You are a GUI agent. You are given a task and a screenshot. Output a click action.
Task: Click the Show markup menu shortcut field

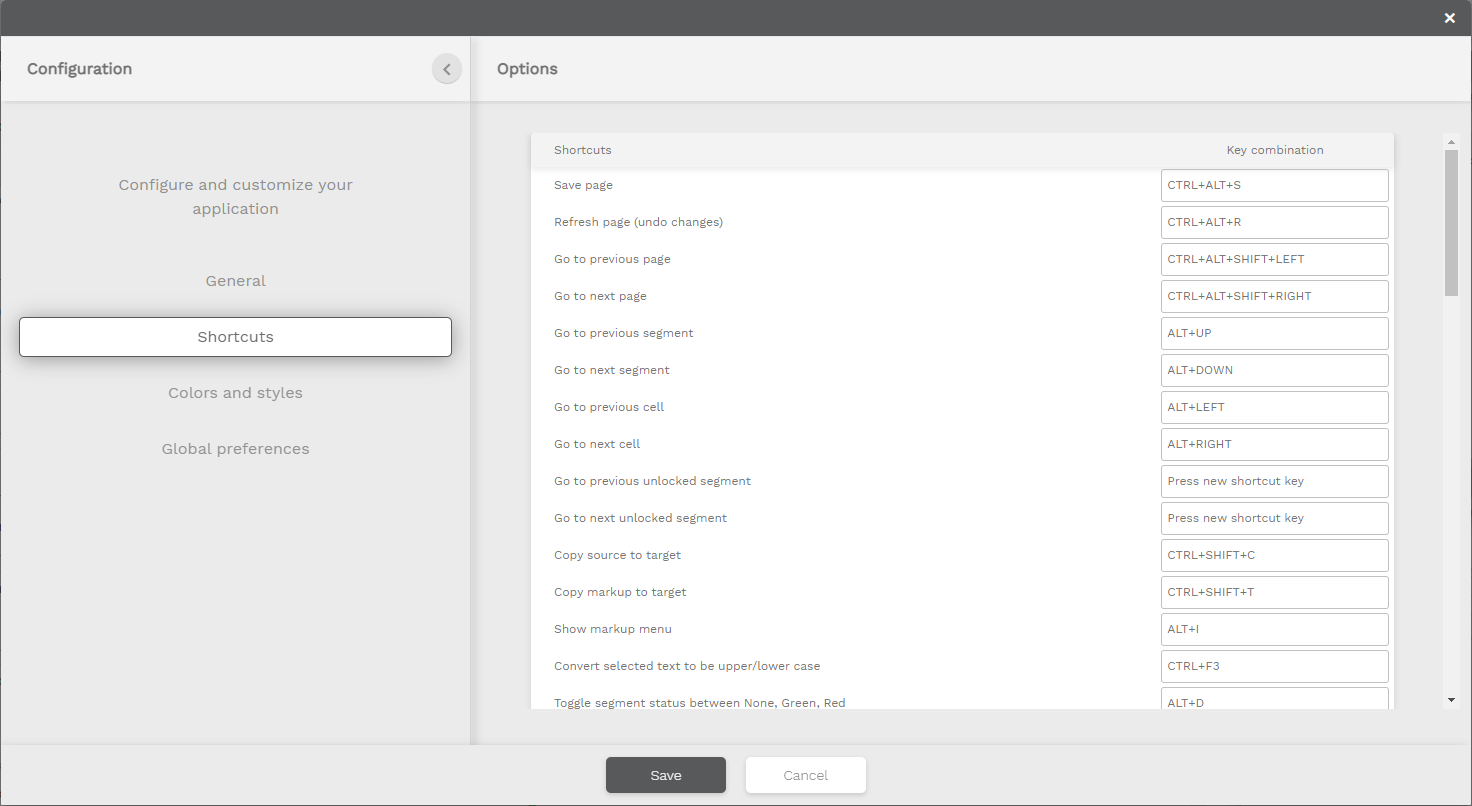(1274, 629)
